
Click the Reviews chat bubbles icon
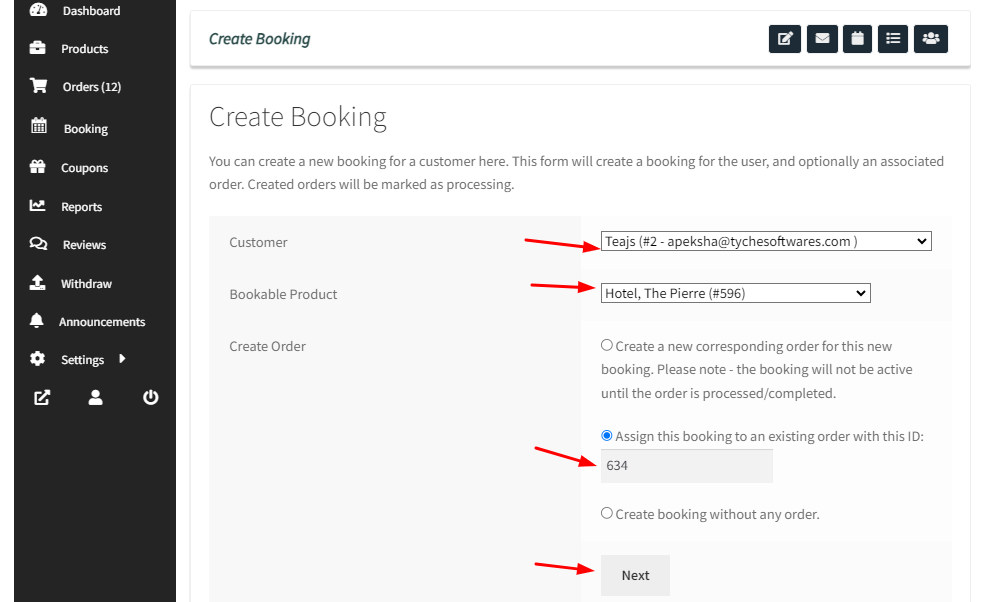pos(38,243)
